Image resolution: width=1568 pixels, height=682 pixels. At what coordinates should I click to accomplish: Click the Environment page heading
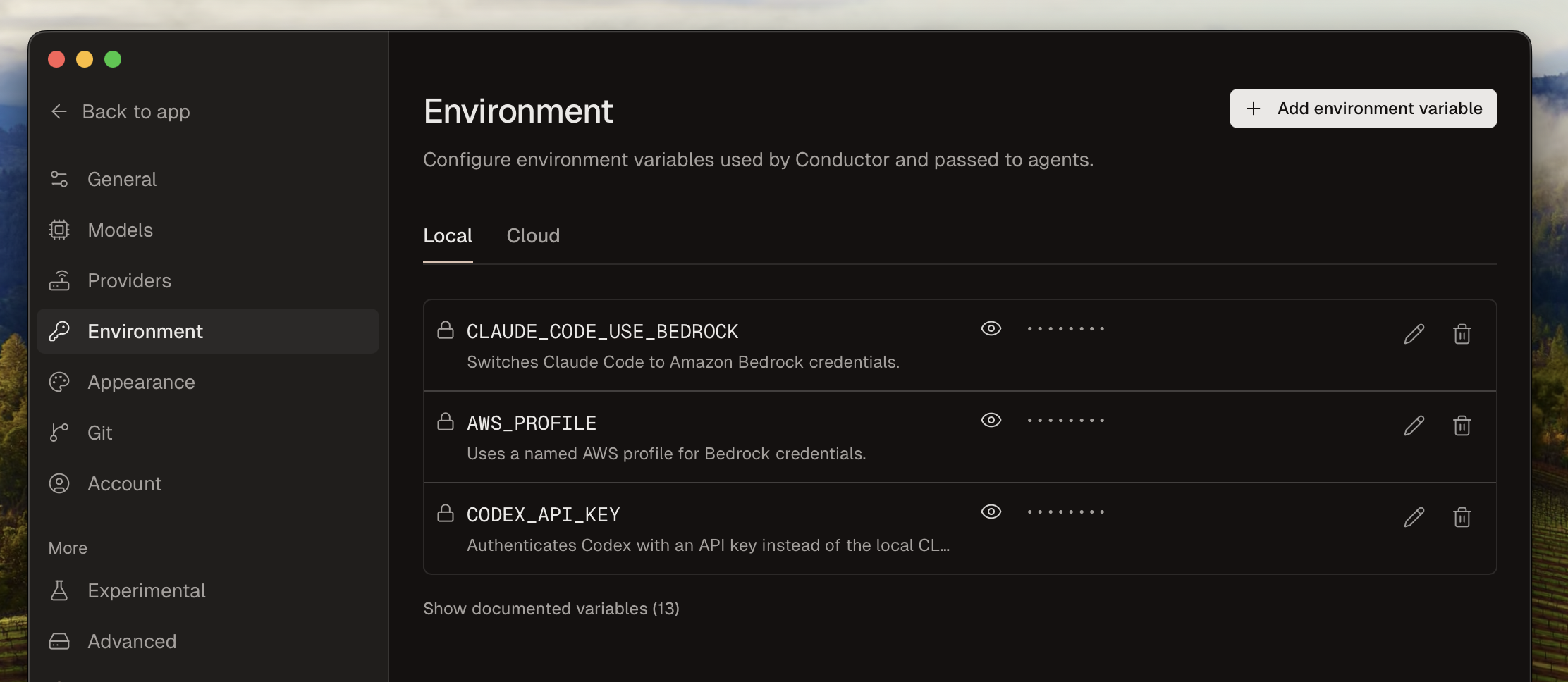pos(518,111)
